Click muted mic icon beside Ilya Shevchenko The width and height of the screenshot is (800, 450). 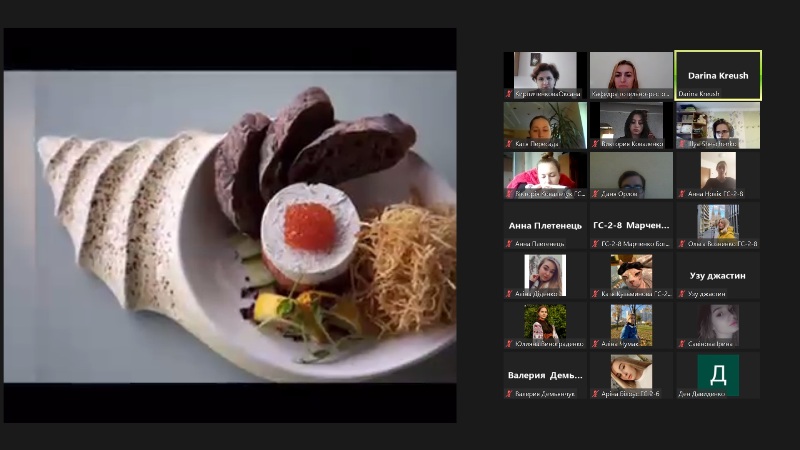(x=682, y=144)
